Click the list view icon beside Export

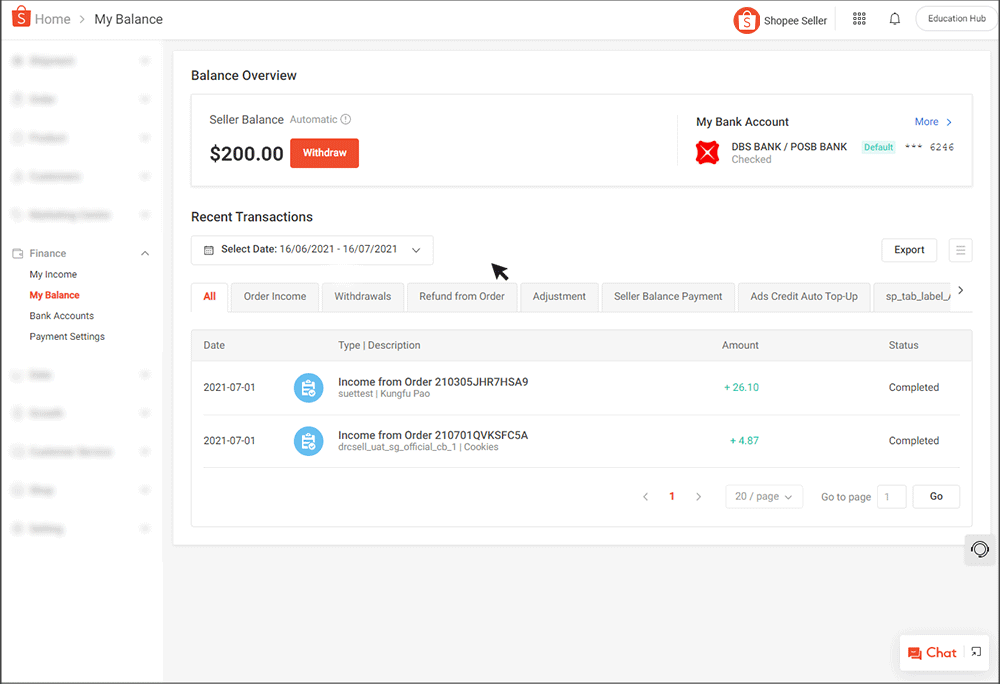pos(960,250)
